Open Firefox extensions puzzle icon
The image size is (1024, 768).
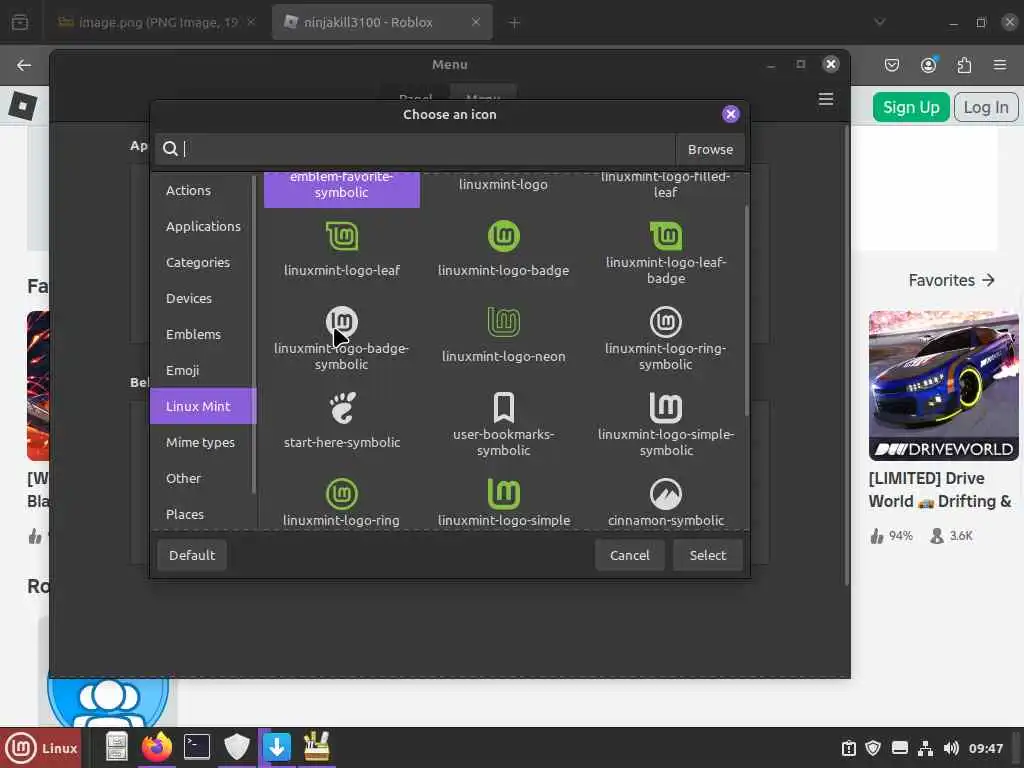(964, 65)
